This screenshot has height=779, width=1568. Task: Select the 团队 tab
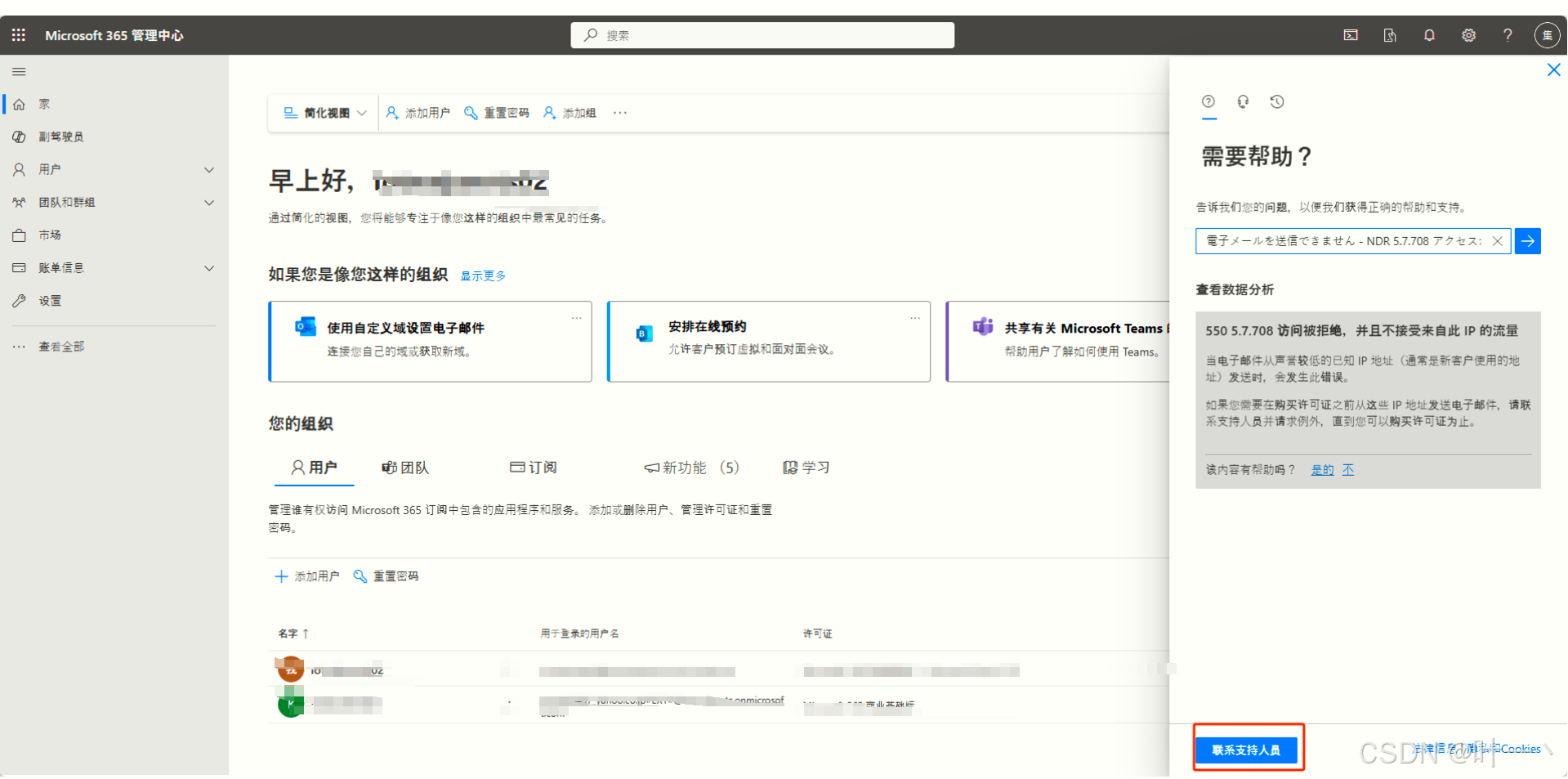pyautogui.click(x=405, y=468)
